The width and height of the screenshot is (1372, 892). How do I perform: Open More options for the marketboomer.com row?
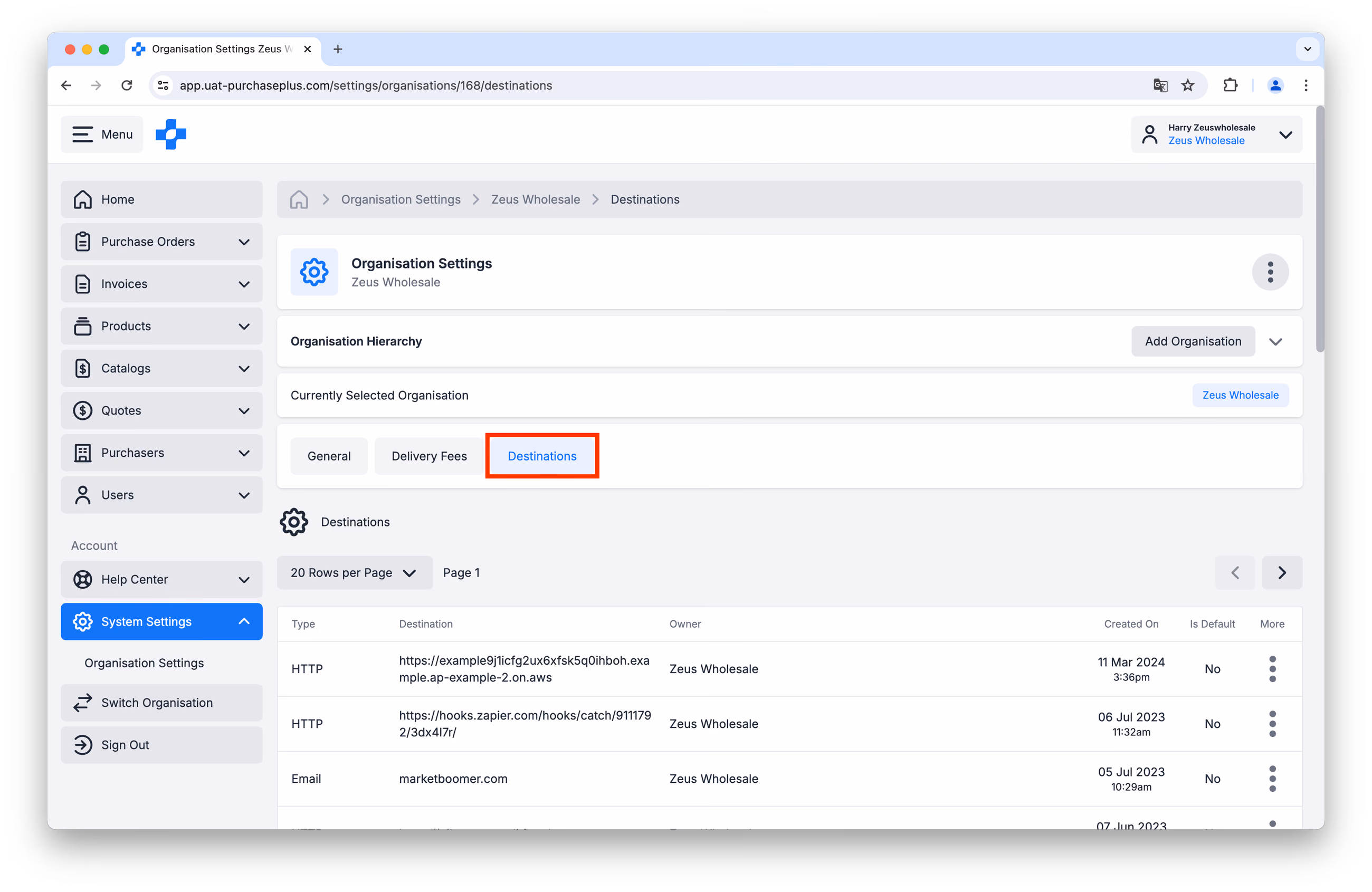tap(1272, 779)
